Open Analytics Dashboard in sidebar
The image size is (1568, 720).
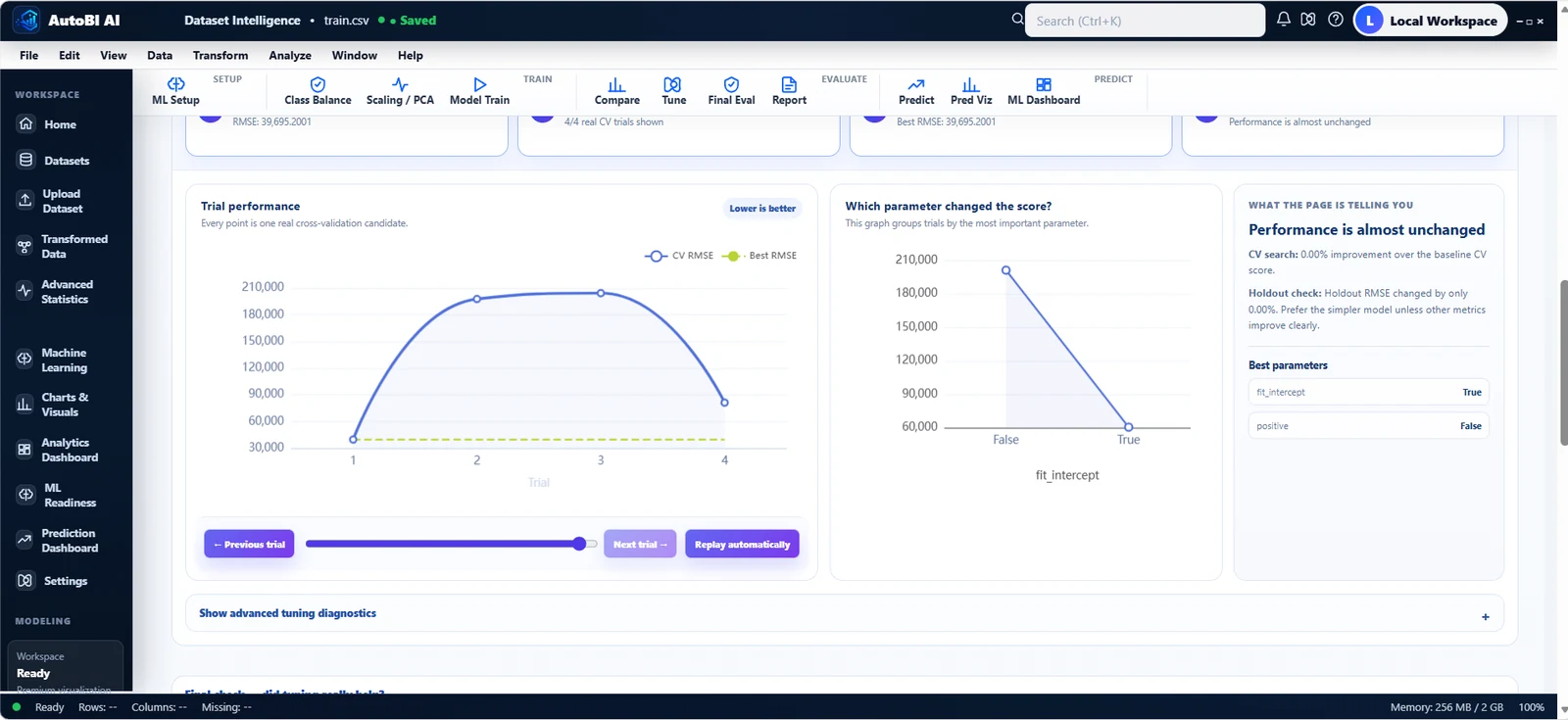[66, 450]
